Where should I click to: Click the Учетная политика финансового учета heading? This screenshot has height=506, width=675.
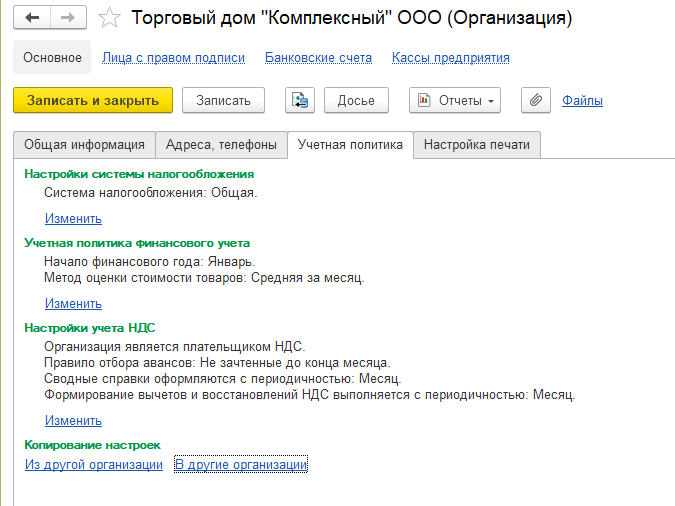(x=137, y=243)
